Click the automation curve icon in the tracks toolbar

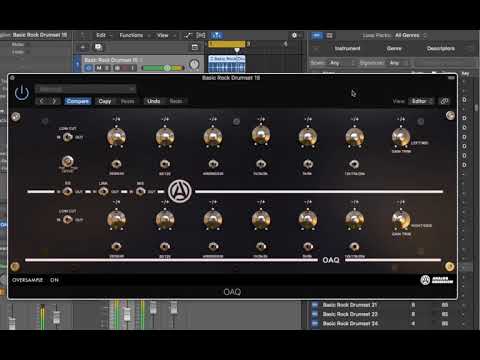[188, 35]
